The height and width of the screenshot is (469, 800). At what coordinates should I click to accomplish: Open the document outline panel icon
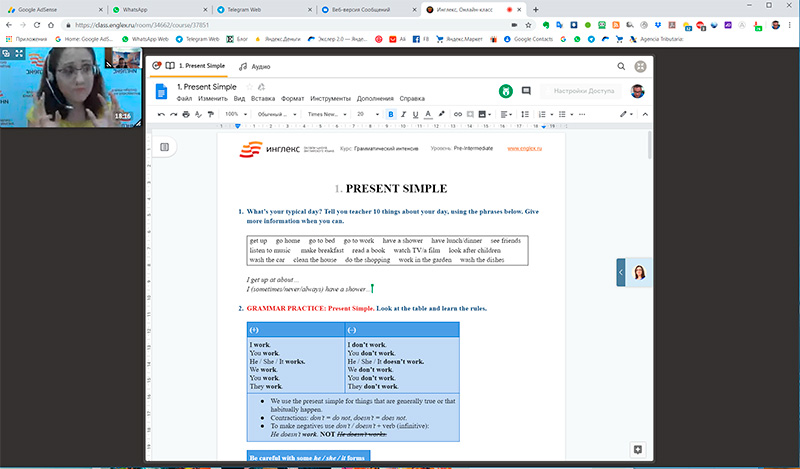coord(164,148)
